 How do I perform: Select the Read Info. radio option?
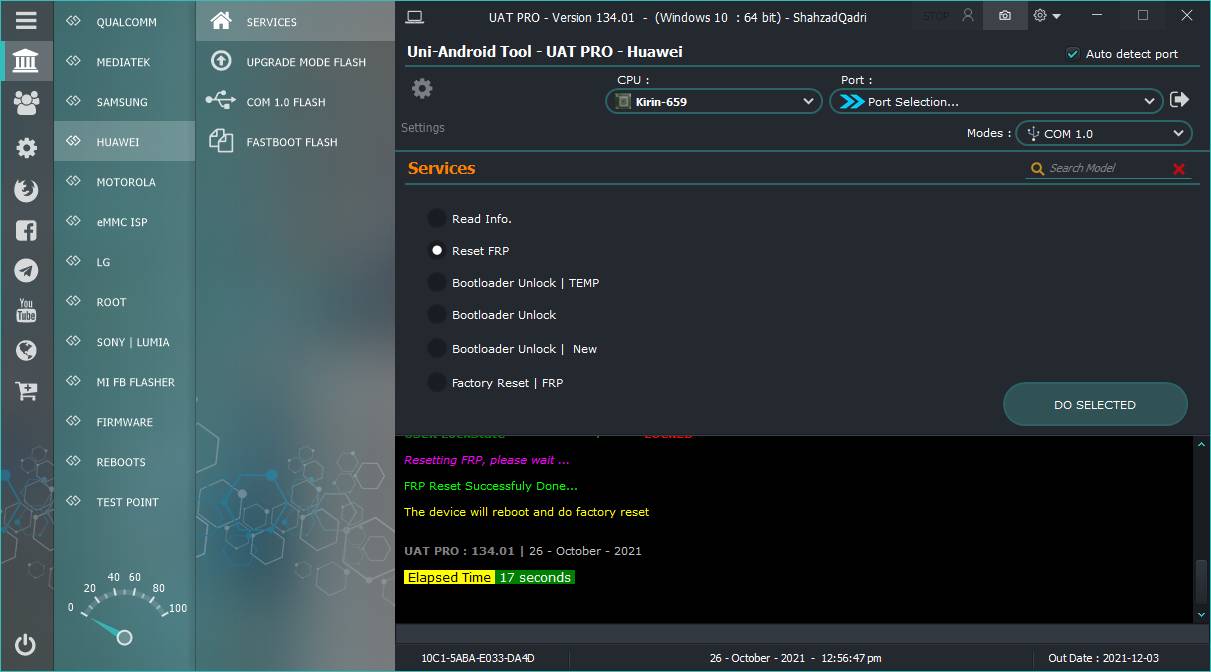(437, 218)
